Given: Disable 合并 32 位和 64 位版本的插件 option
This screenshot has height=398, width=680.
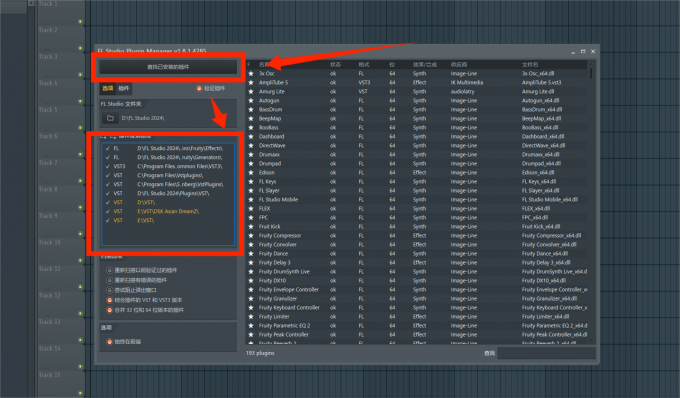Looking at the screenshot, I should pos(110,310).
